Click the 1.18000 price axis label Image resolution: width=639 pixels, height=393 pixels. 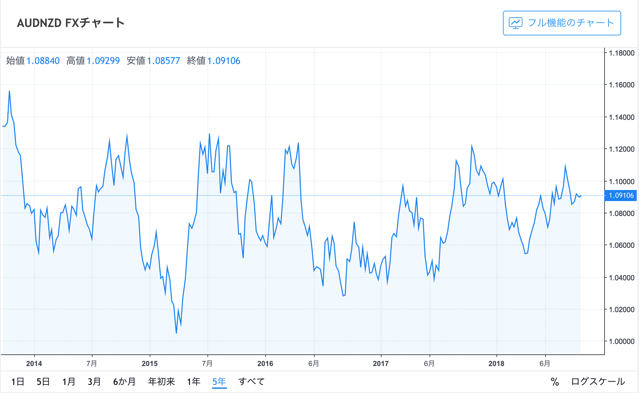pos(621,53)
